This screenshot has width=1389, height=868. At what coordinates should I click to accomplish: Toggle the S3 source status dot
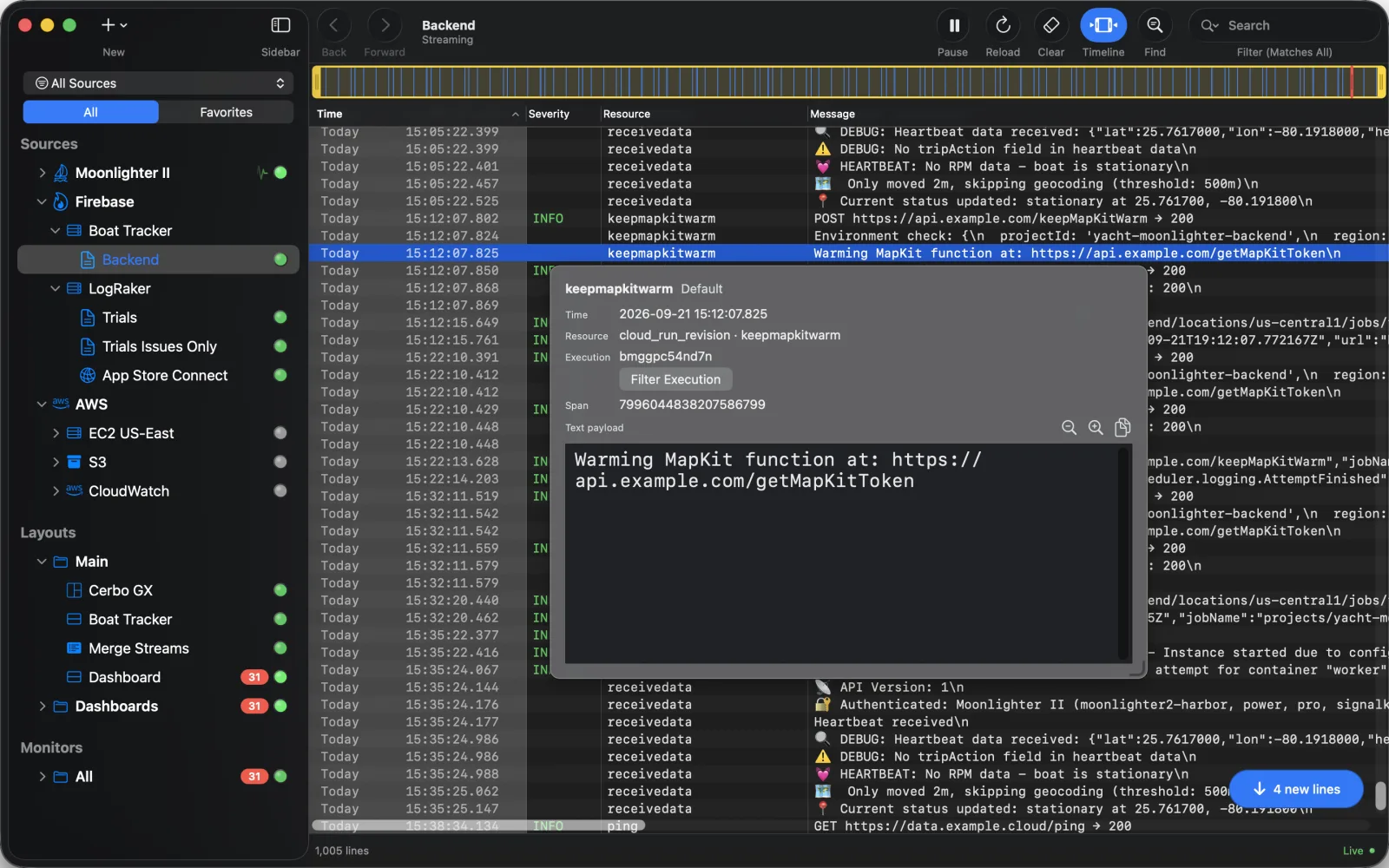[x=280, y=462]
